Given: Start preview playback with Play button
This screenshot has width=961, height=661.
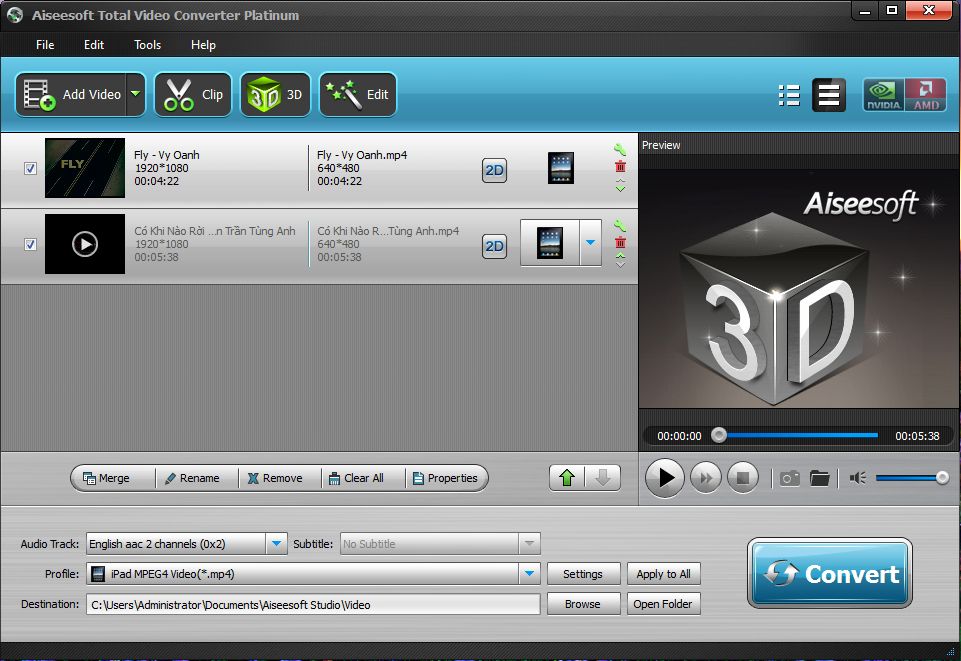Looking at the screenshot, I should (x=665, y=478).
